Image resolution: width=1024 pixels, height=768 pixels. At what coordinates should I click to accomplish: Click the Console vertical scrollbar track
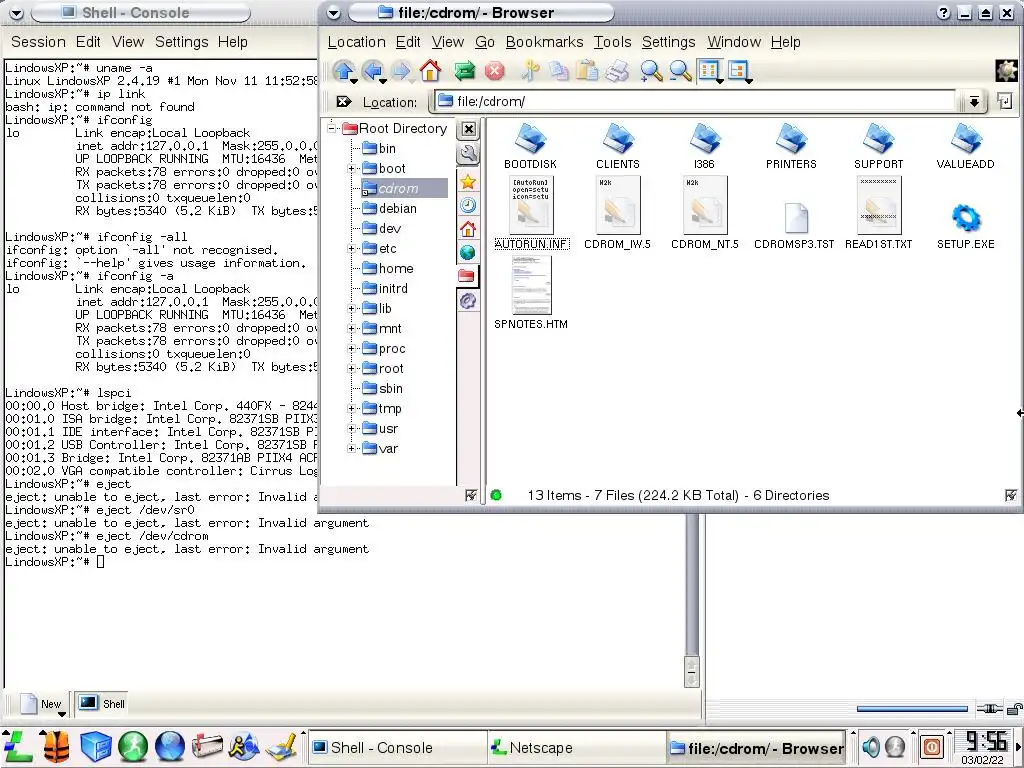coord(692,584)
